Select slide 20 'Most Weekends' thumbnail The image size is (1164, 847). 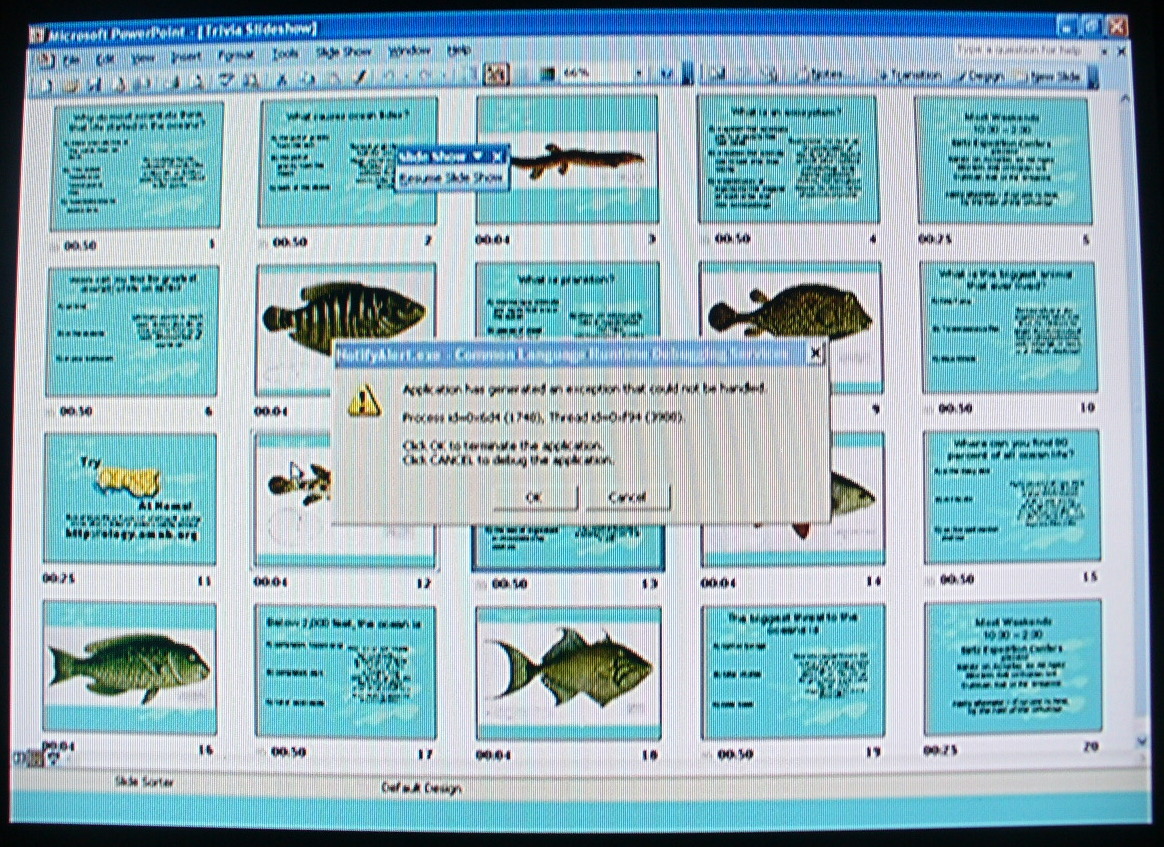(x=1013, y=667)
